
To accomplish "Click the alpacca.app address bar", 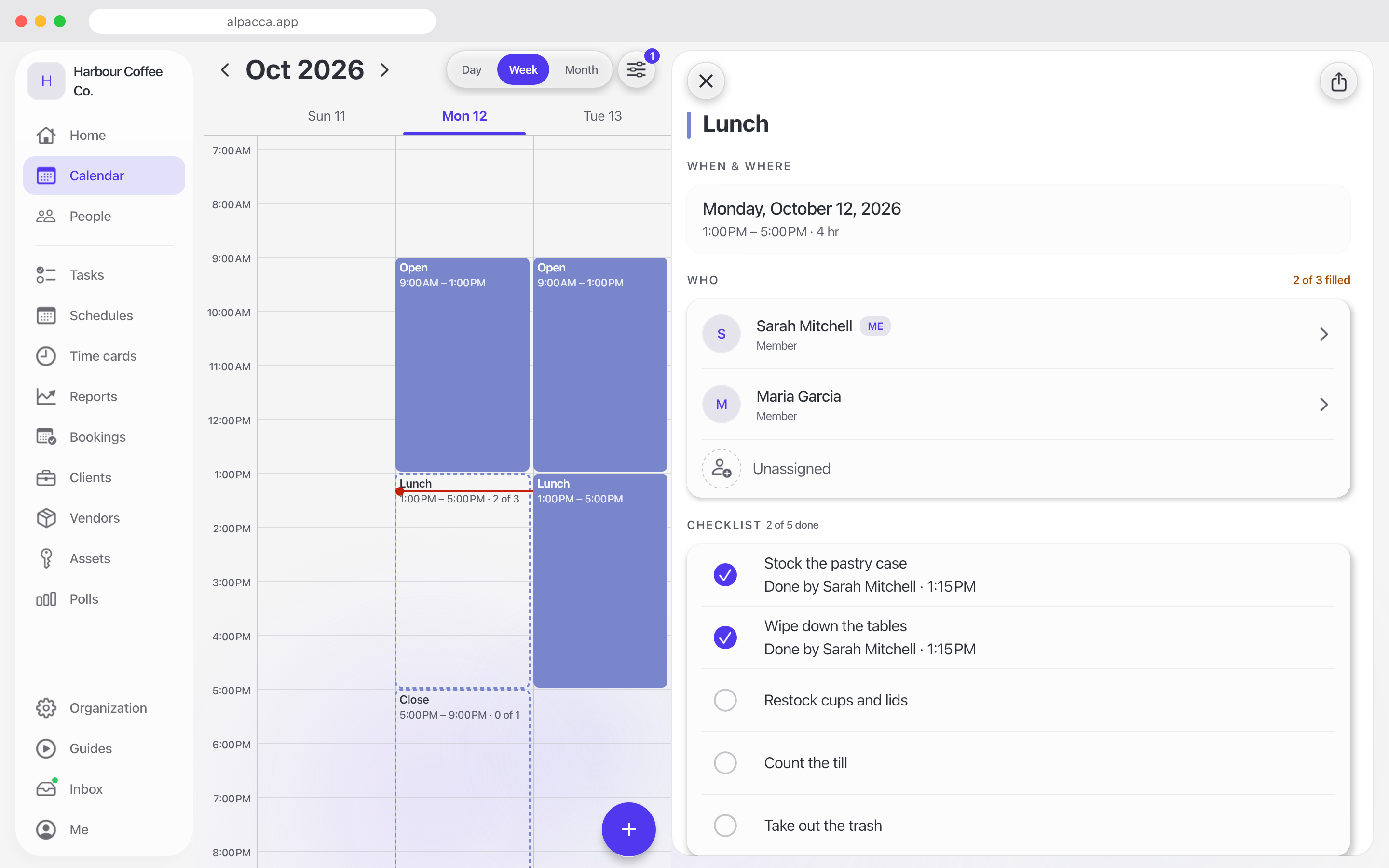I will point(262,22).
